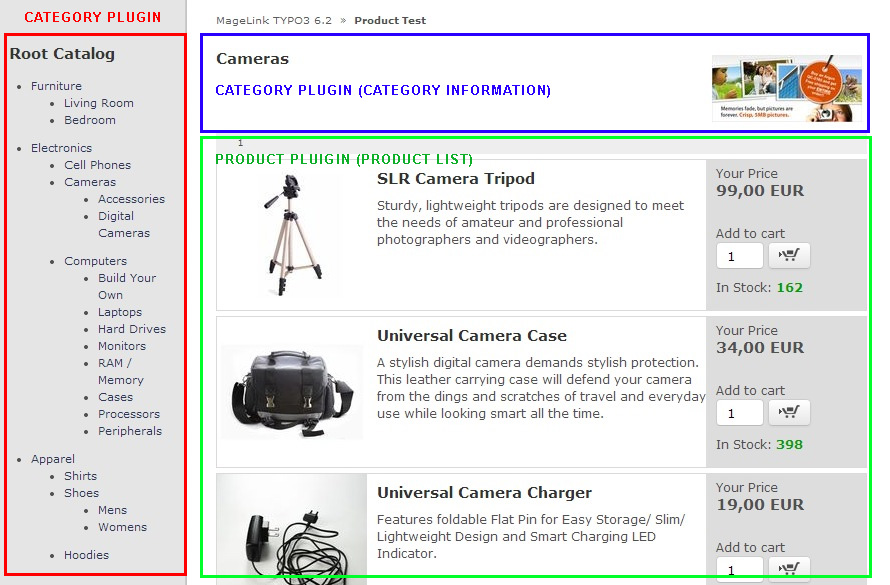Select the Furniture category in the catalog
890x585 pixels.
[x=56, y=86]
